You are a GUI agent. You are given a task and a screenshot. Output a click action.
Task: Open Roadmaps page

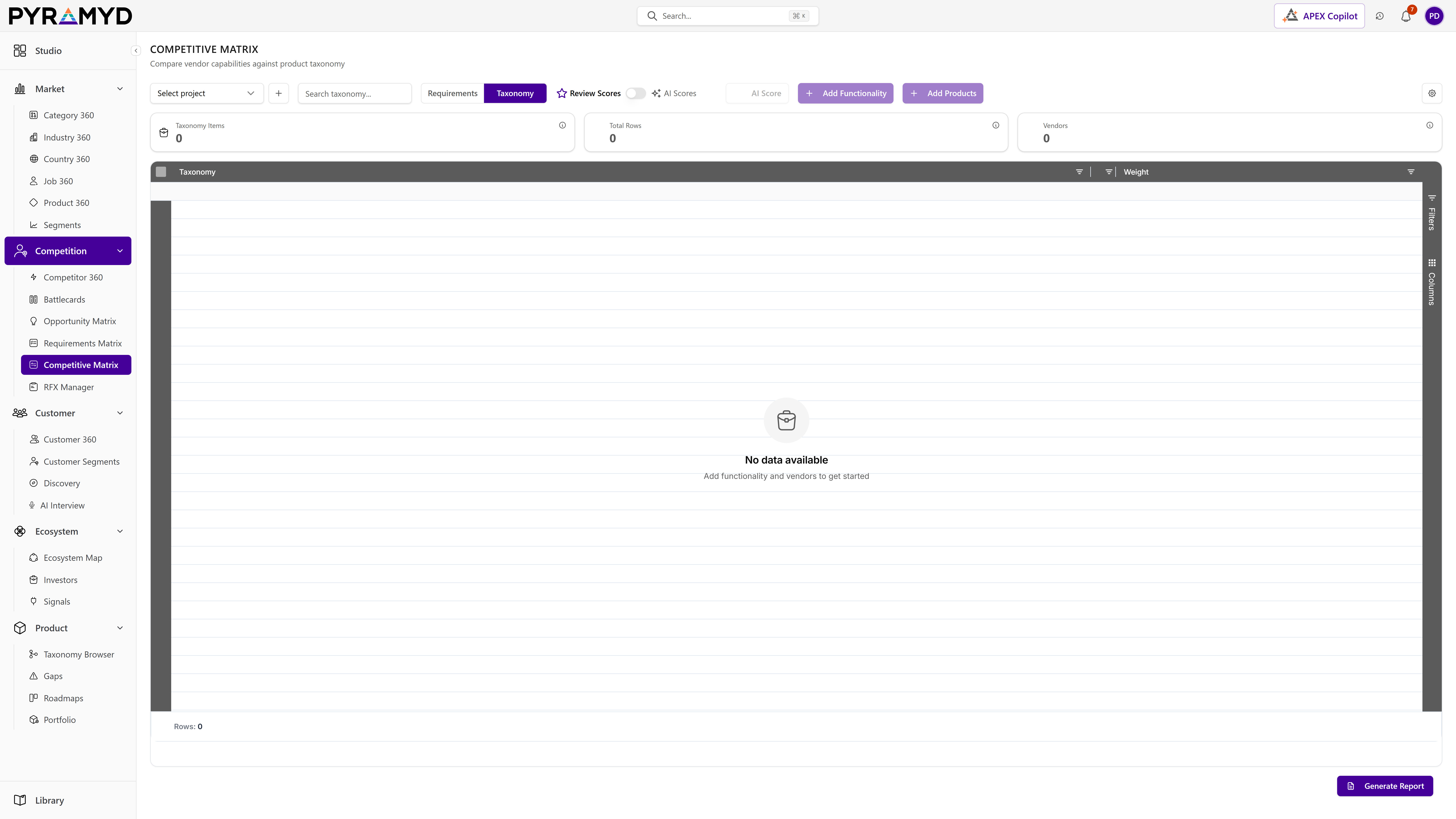63,698
